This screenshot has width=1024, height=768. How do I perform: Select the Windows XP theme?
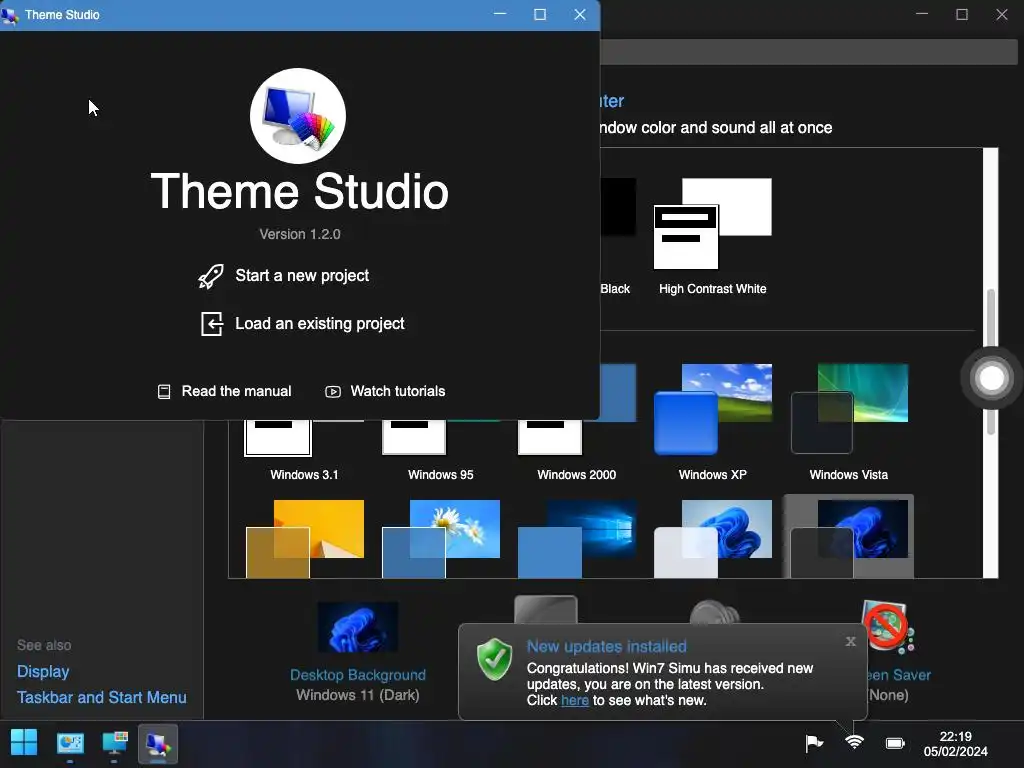point(712,423)
